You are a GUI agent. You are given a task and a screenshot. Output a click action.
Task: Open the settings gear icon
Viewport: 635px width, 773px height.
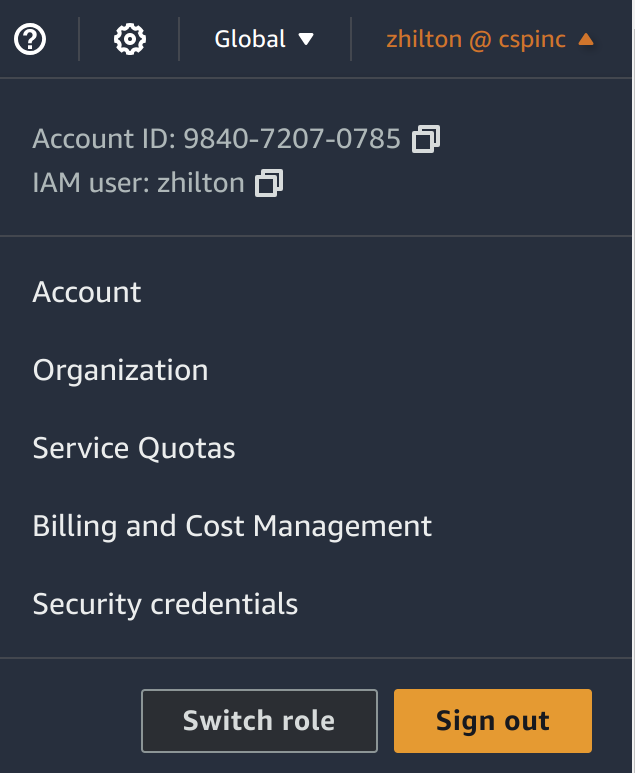click(x=130, y=39)
